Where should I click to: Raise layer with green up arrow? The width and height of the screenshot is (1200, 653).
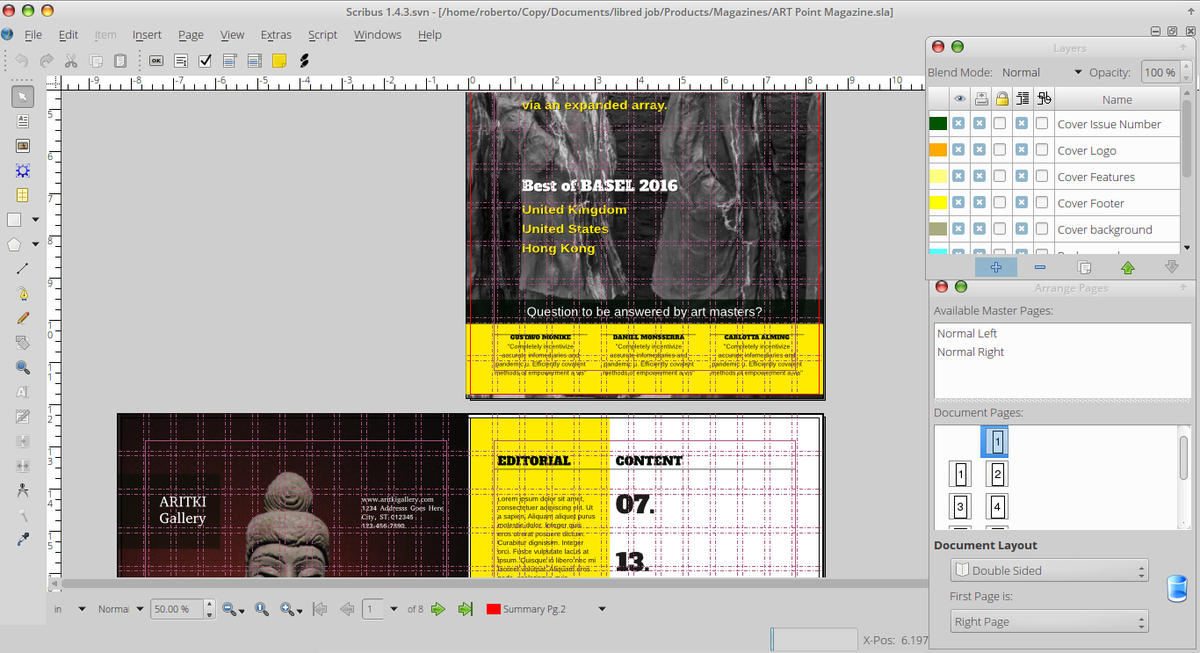(1128, 267)
